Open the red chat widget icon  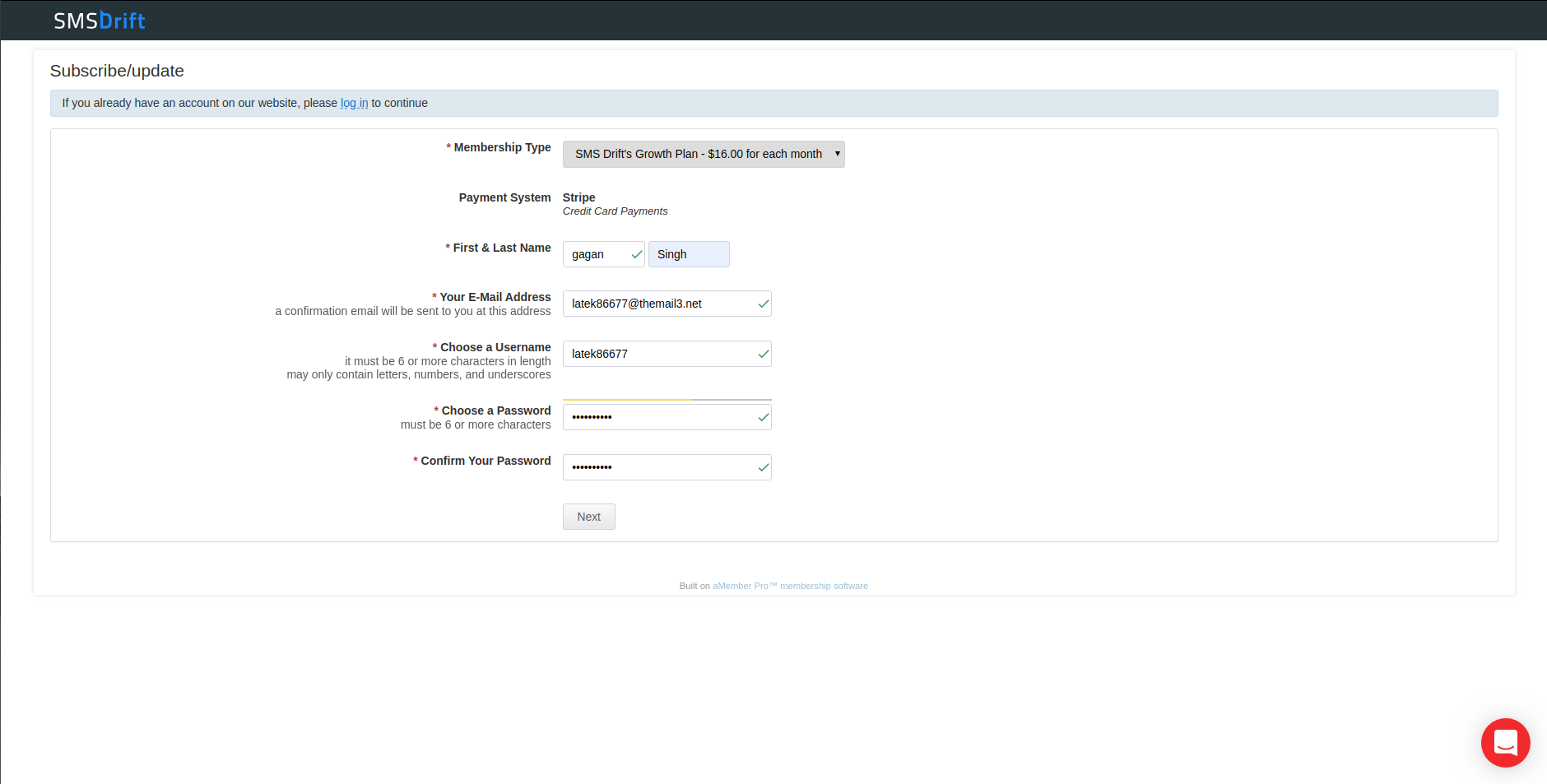pos(1505,743)
